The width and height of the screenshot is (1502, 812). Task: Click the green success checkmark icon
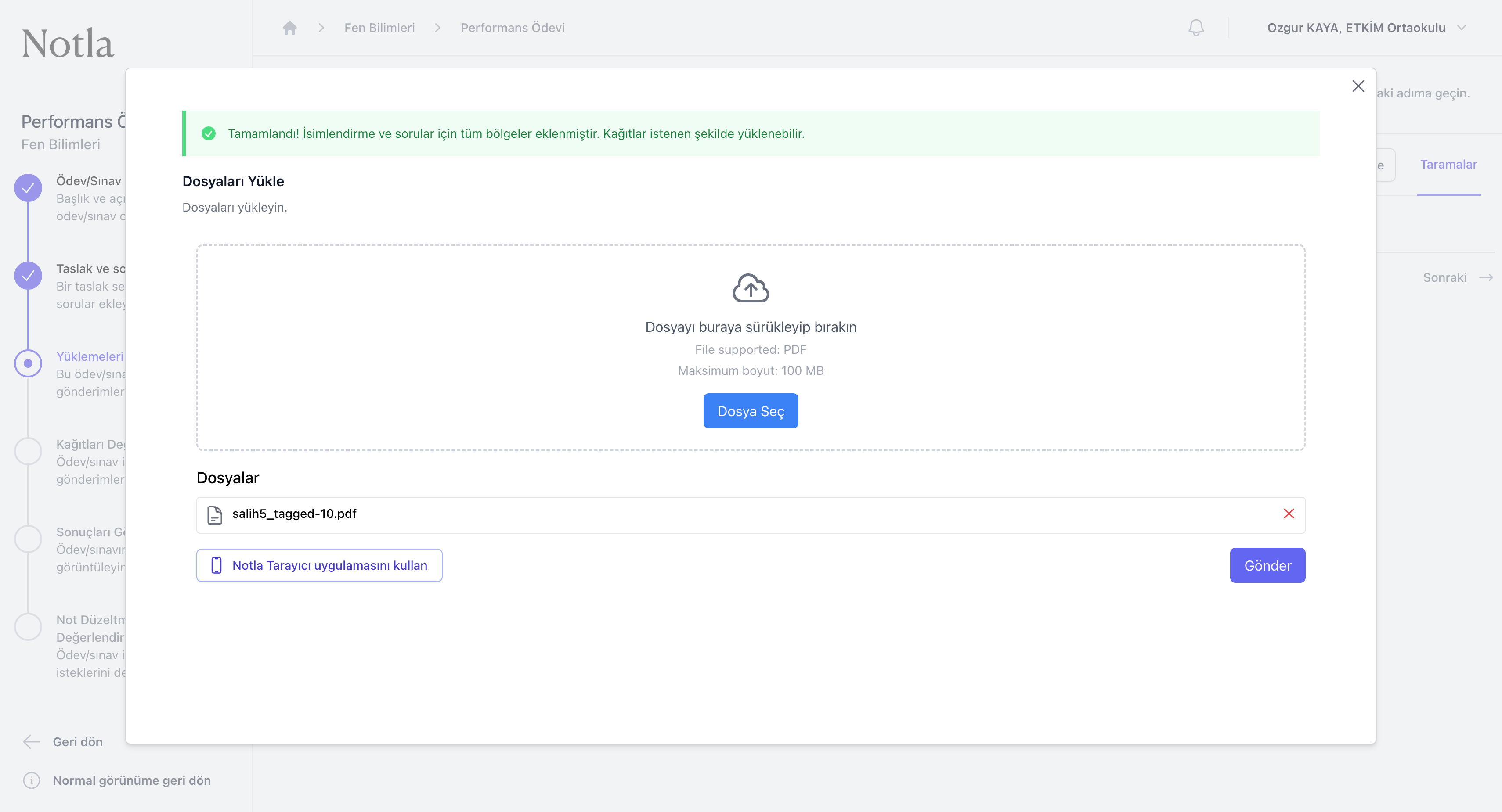click(x=208, y=133)
